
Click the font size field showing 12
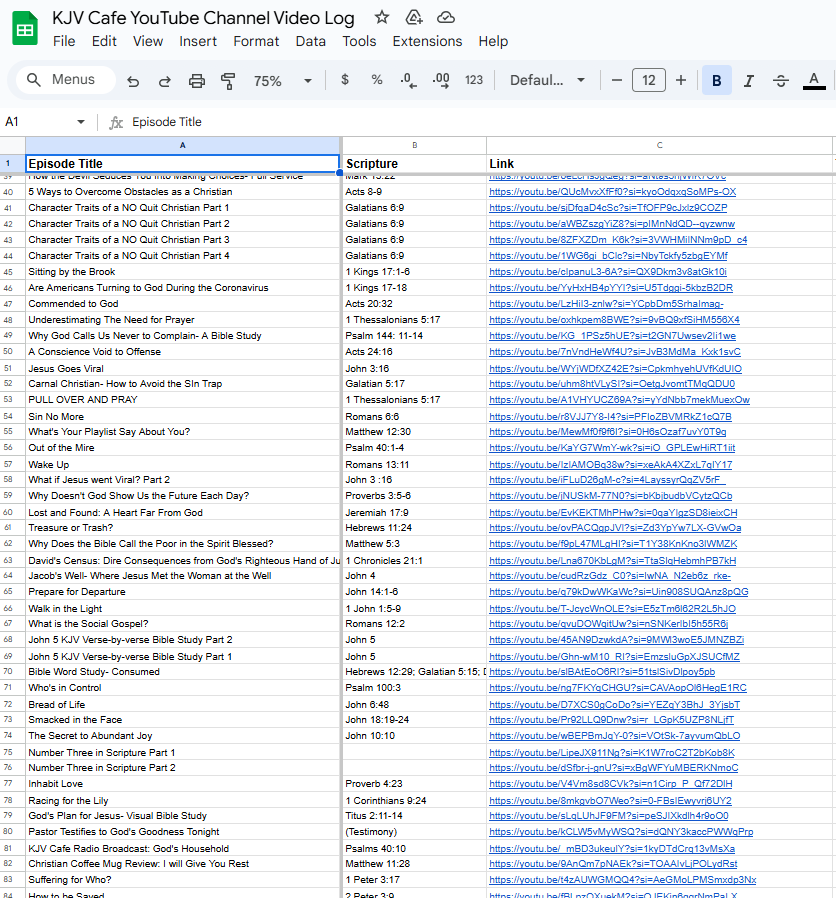tap(649, 80)
